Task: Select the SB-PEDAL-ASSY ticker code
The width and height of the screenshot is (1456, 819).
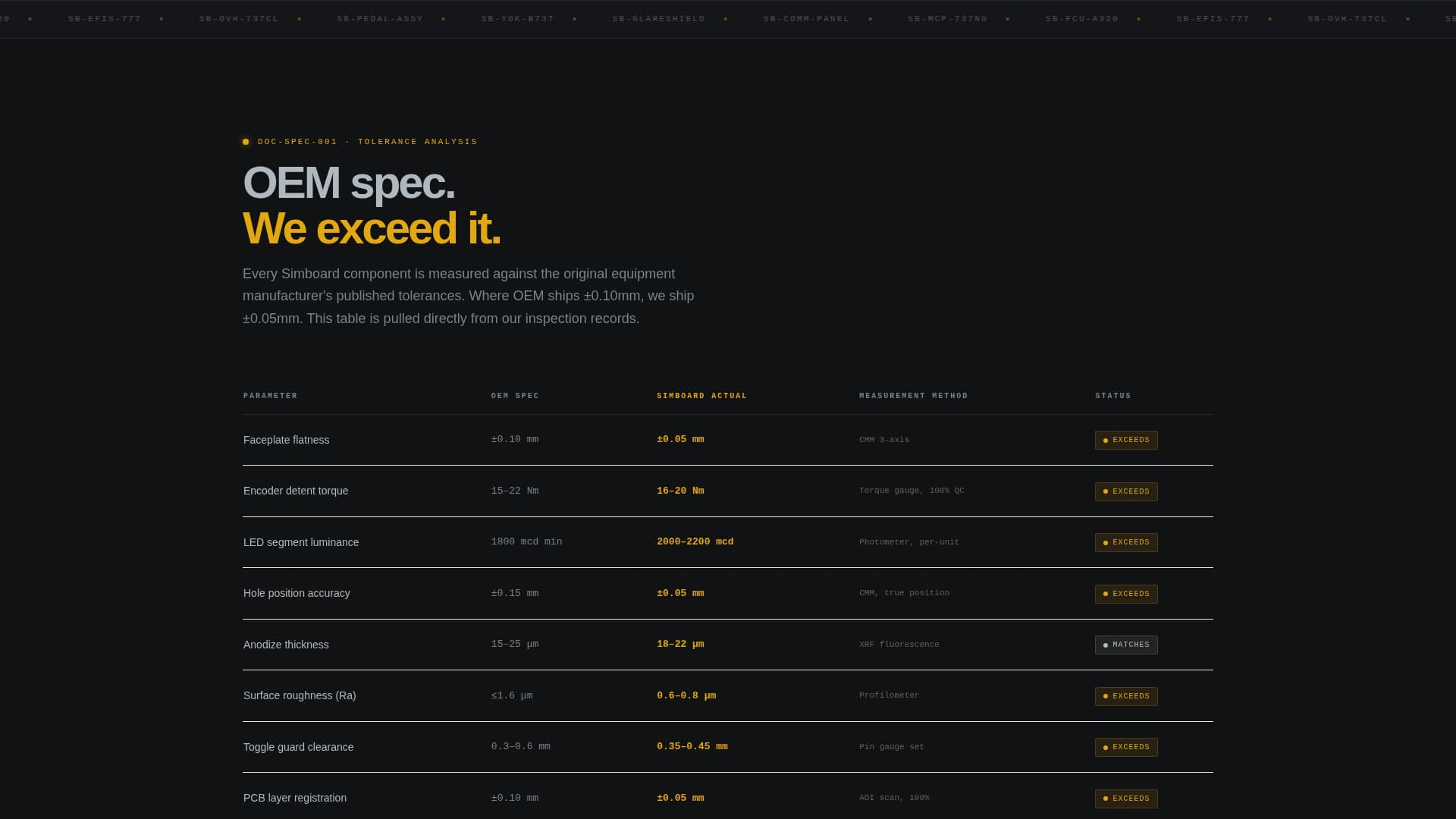Action: click(x=381, y=18)
